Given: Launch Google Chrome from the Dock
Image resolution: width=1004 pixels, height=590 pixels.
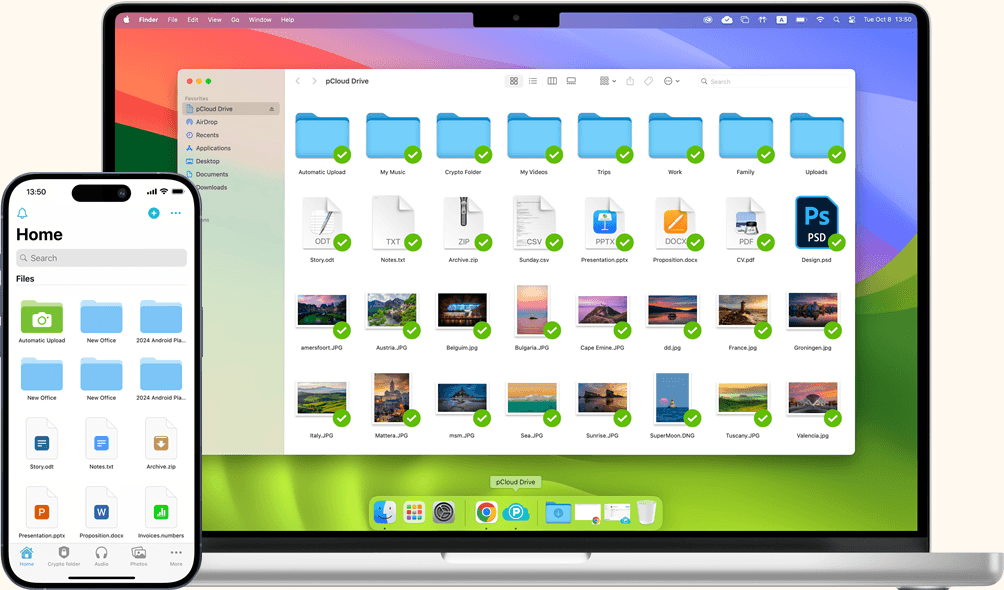Looking at the screenshot, I should (485, 512).
